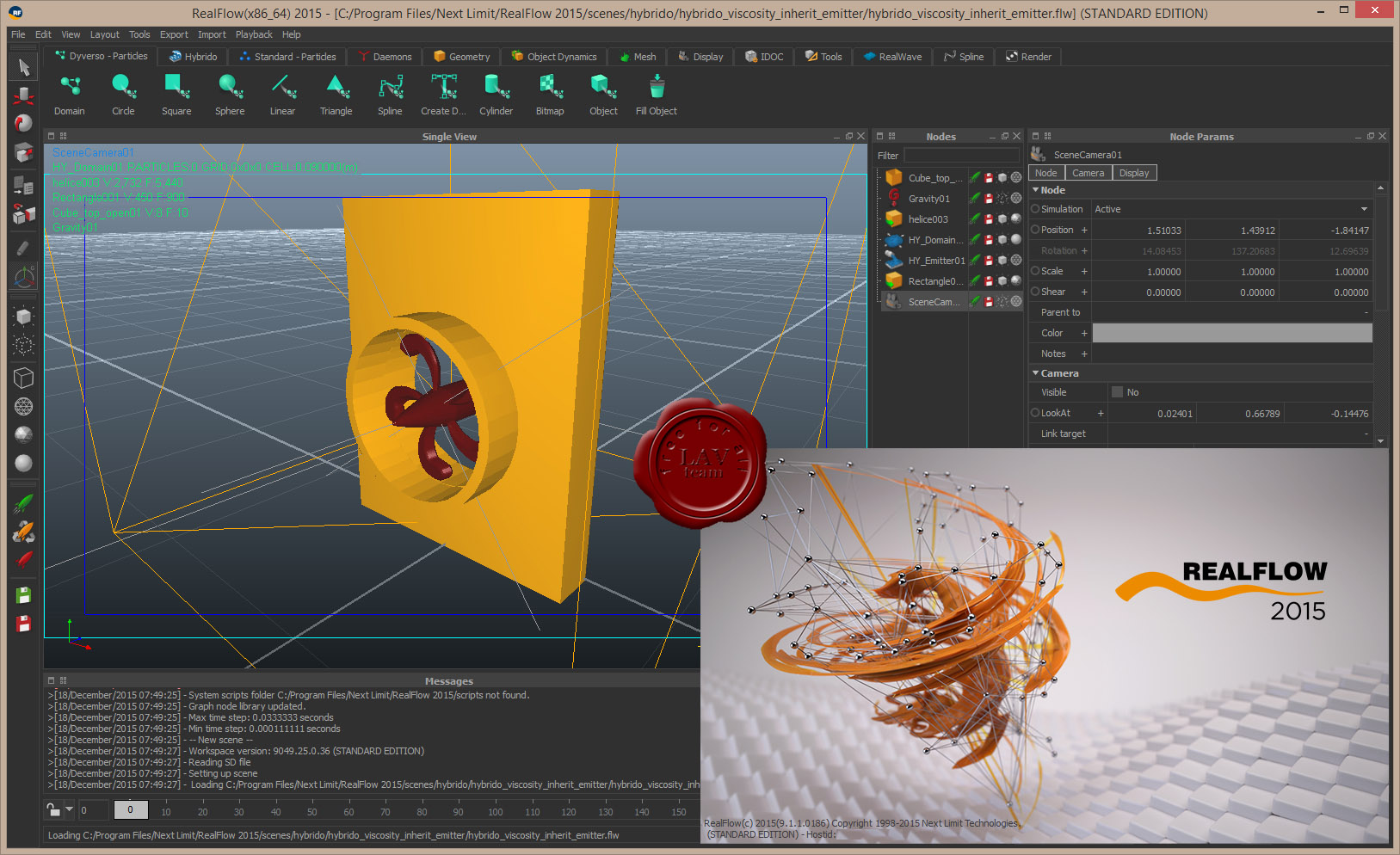Select the HY_Emitter01 node
The width and height of the screenshot is (1400, 855).
[936, 261]
